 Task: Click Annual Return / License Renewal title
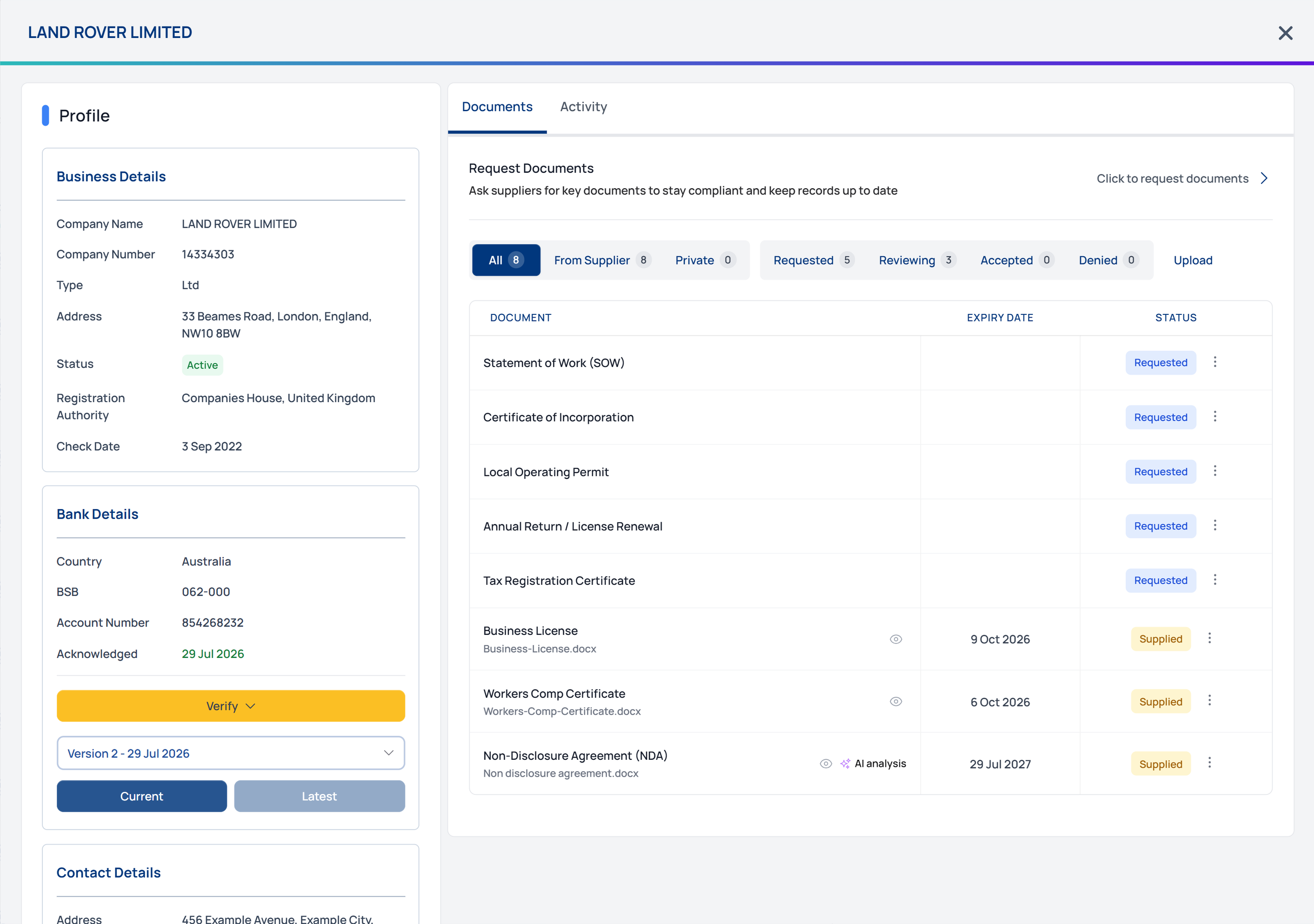(x=573, y=527)
